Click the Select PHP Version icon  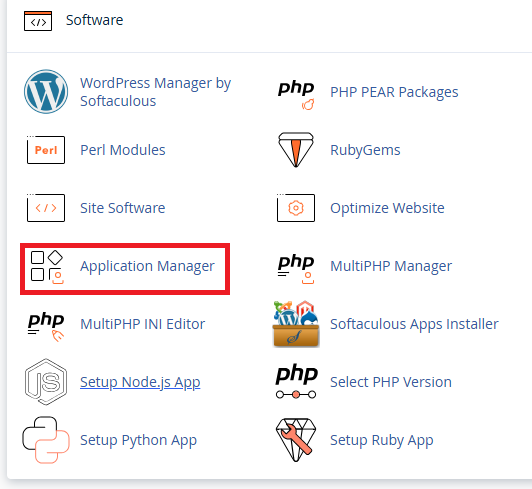pos(296,381)
